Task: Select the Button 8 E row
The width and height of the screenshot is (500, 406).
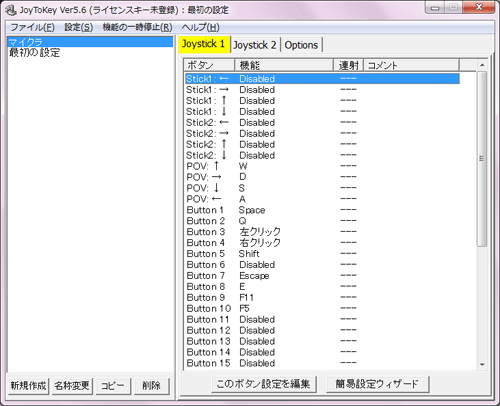Action: (x=322, y=287)
